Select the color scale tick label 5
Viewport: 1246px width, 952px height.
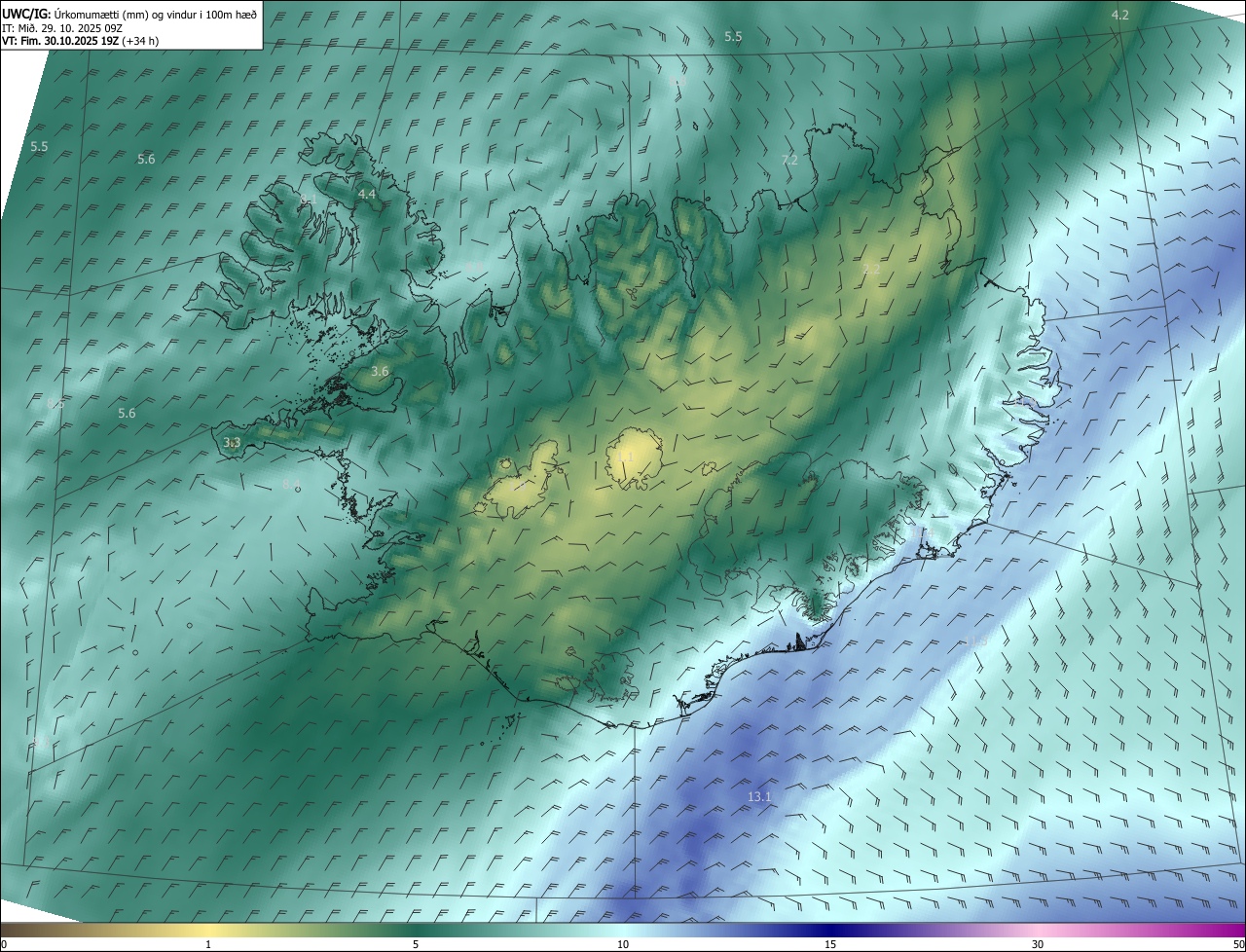[416, 944]
